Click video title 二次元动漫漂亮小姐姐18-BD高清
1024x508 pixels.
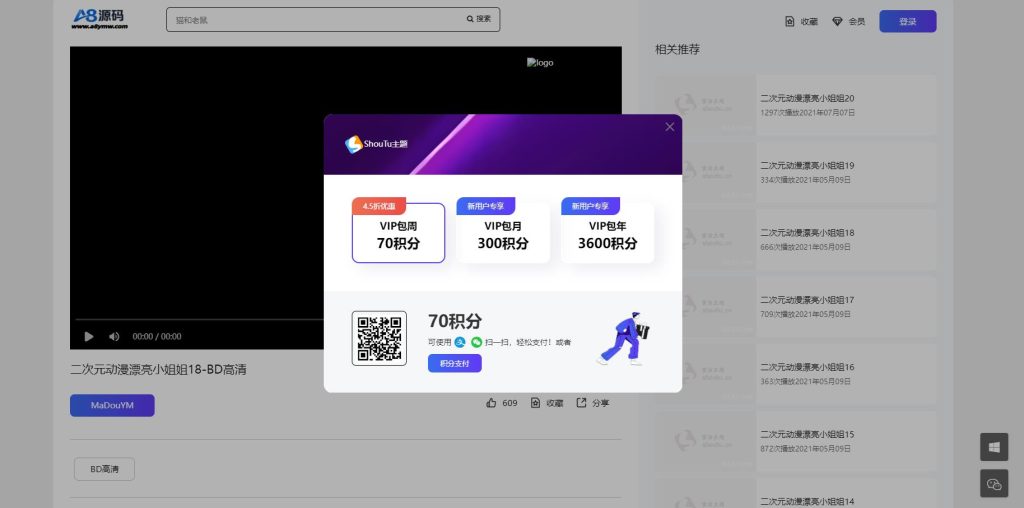[x=158, y=370]
